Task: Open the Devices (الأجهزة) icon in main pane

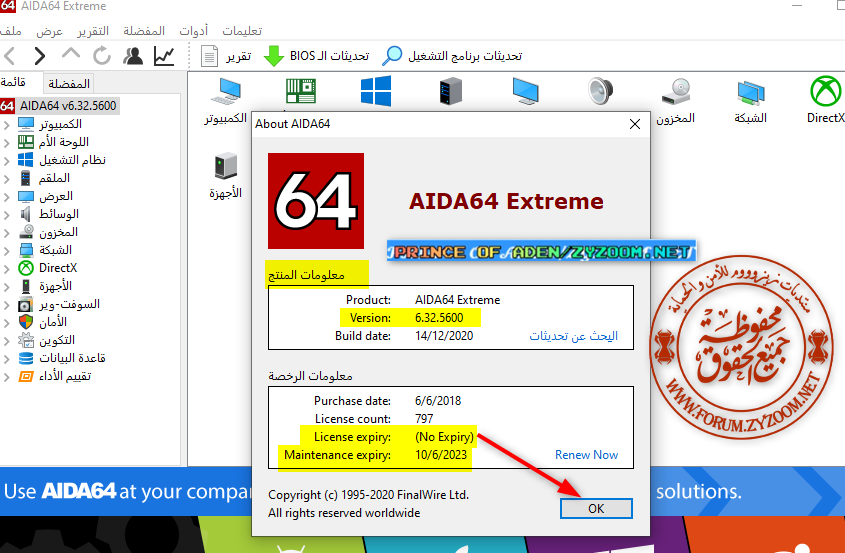Action: tap(226, 176)
